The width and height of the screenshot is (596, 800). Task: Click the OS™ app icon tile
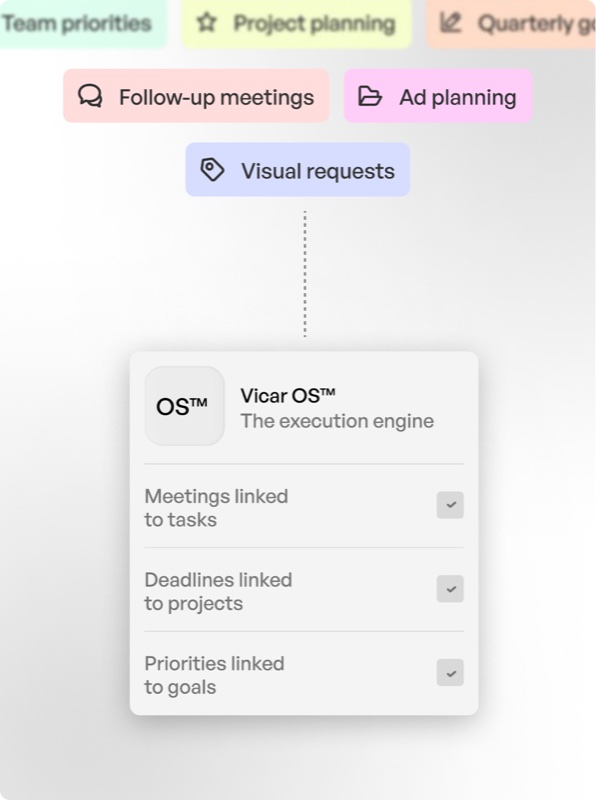point(185,406)
